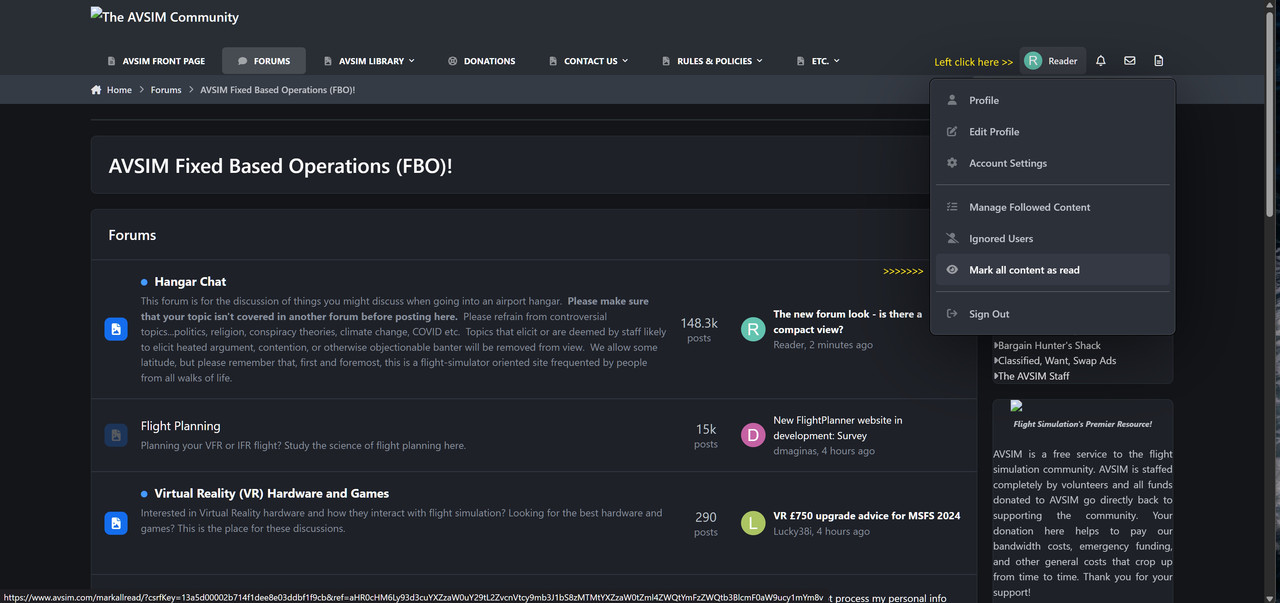The height and width of the screenshot is (603, 1280).
Task: Open Account Settings from menu
Action: (1053, 163)
